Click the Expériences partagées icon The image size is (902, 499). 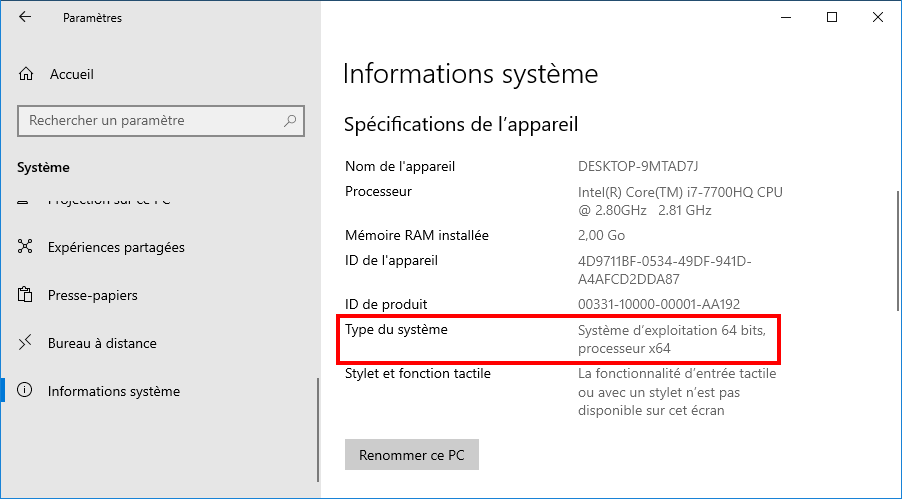click(x=27, y=247)
